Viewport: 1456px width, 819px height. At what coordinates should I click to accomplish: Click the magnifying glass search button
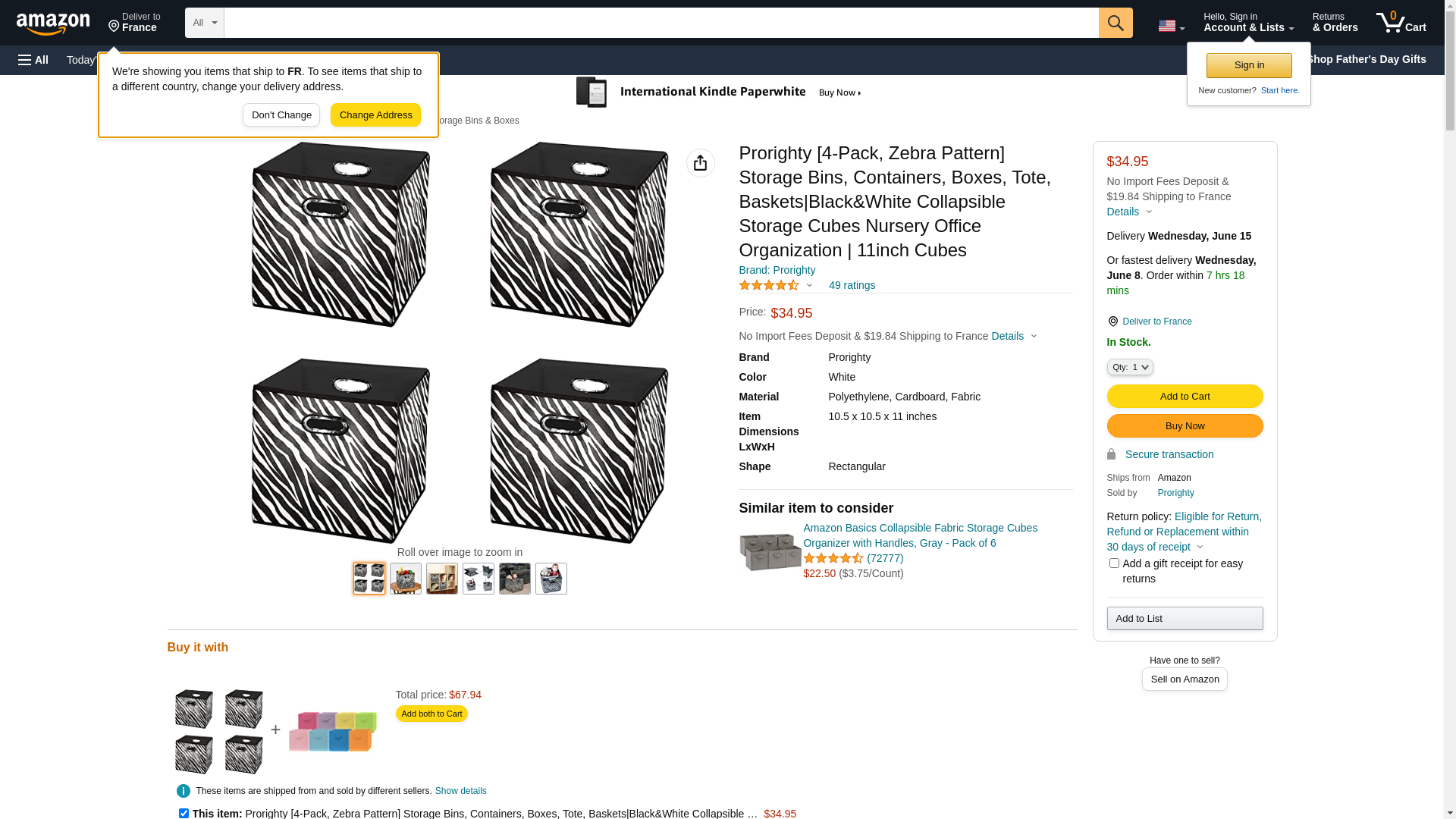click(x=1116, y=23)
